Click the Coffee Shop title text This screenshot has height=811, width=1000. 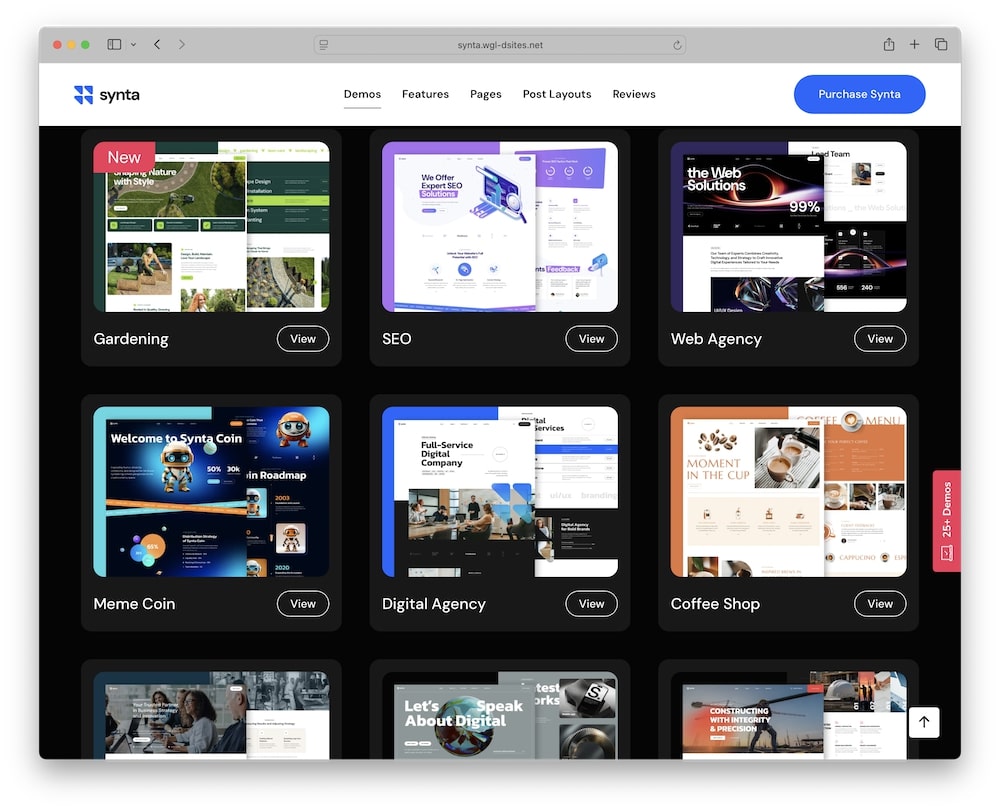[715, 604]
